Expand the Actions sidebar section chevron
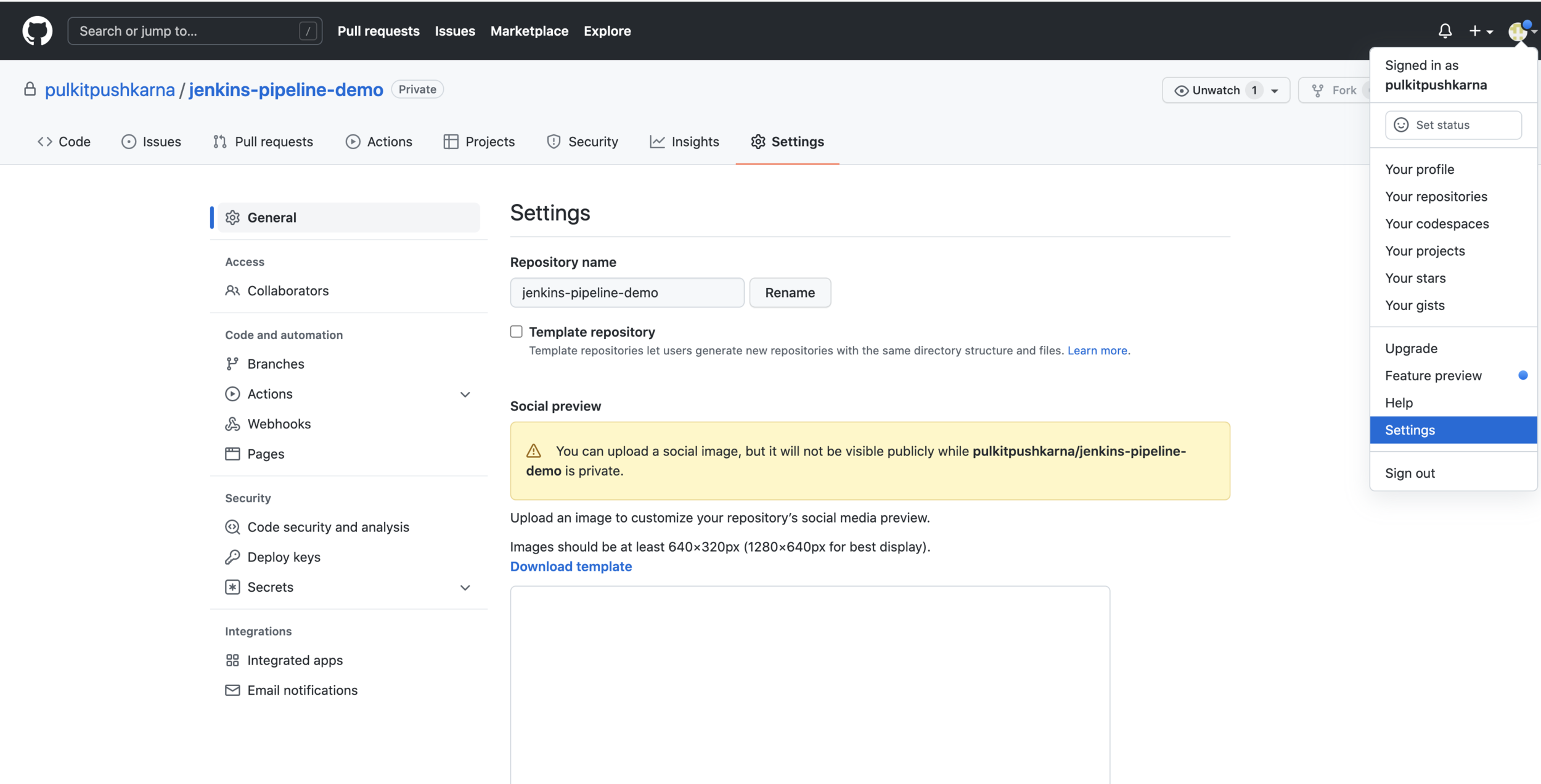Viewport: 1541px width, 784px height. click(x=465, y=394)
